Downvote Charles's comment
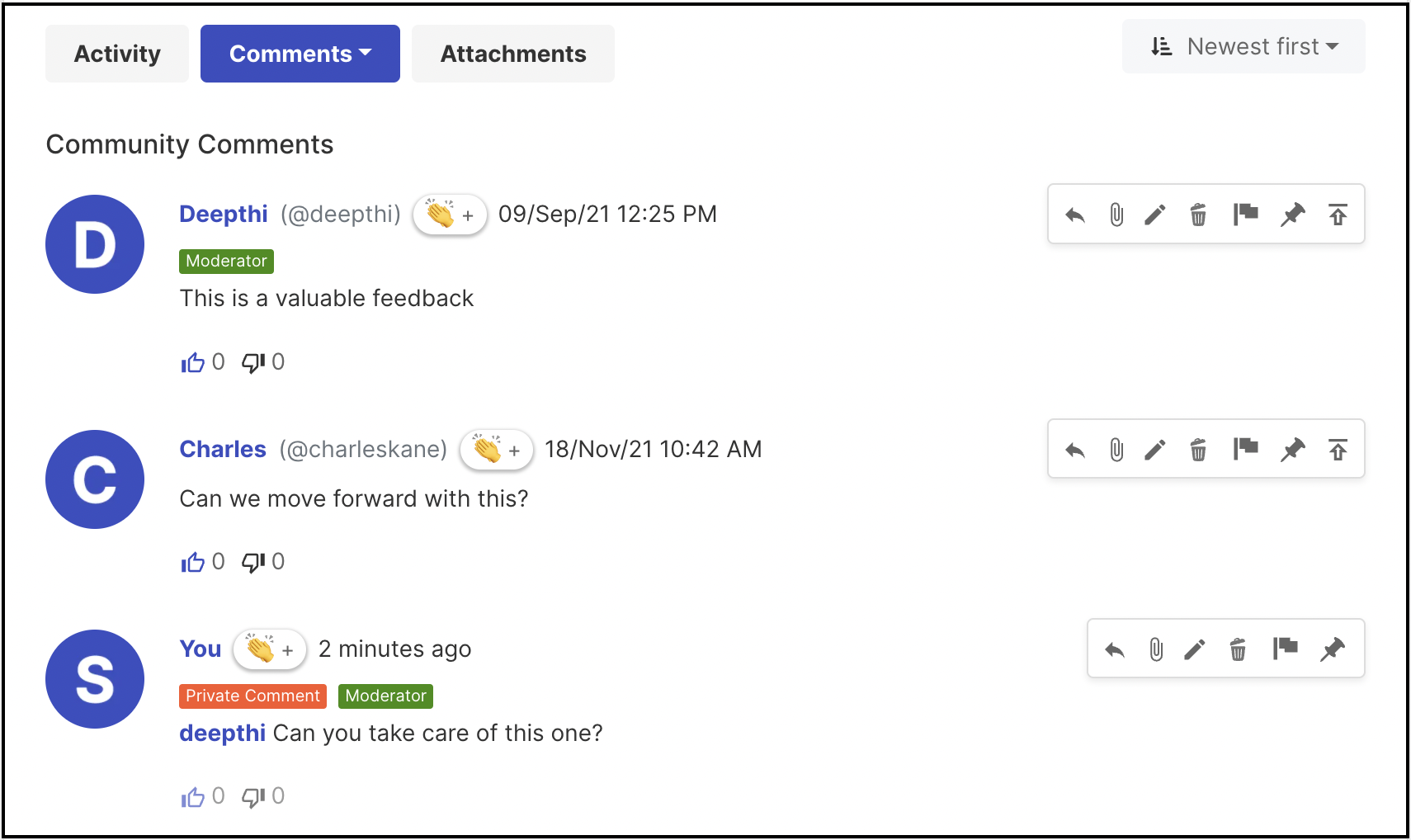The image size is (1411, 840). coord(253,562)
